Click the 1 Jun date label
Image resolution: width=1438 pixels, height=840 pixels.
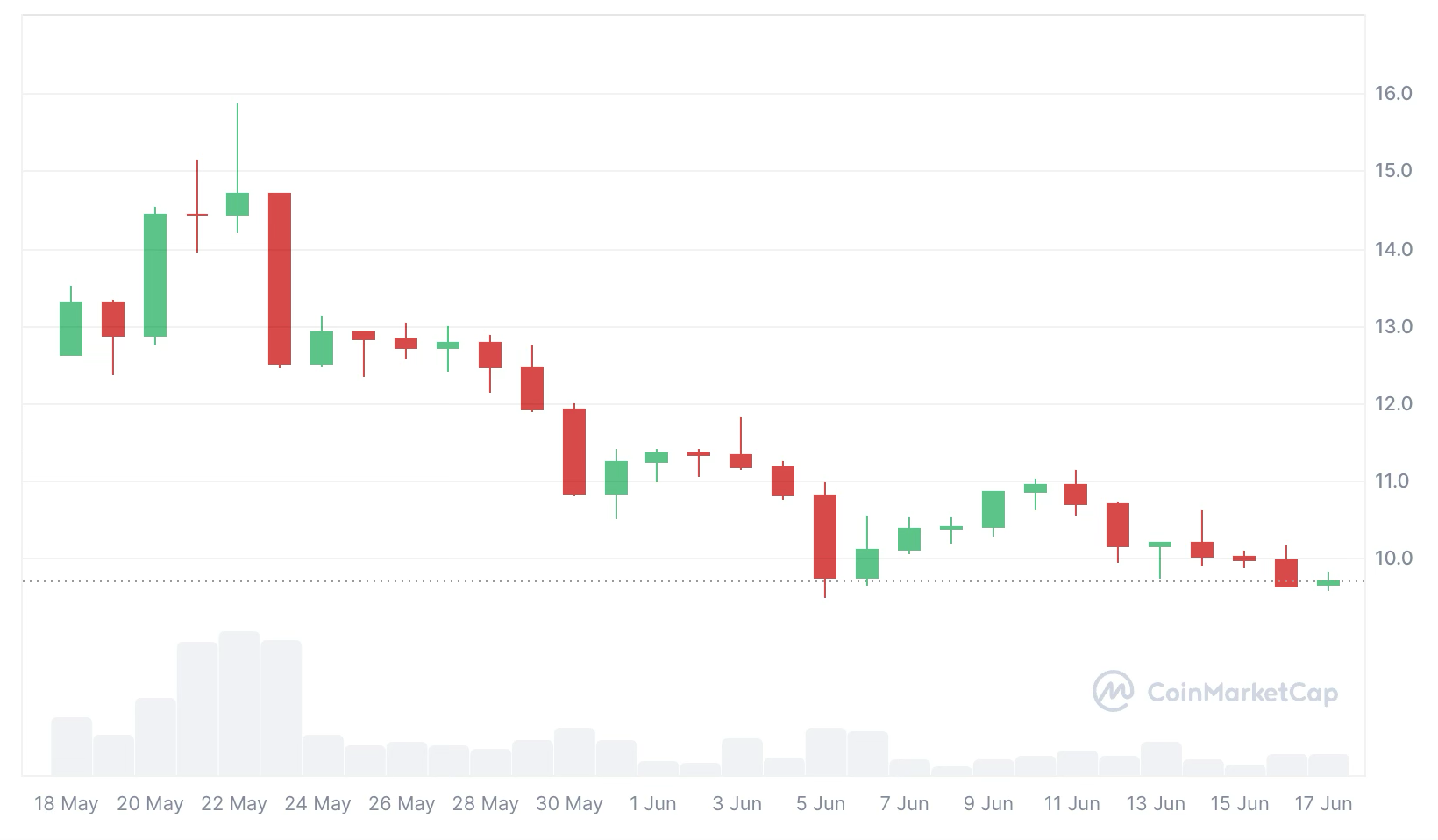click(653, 804)
